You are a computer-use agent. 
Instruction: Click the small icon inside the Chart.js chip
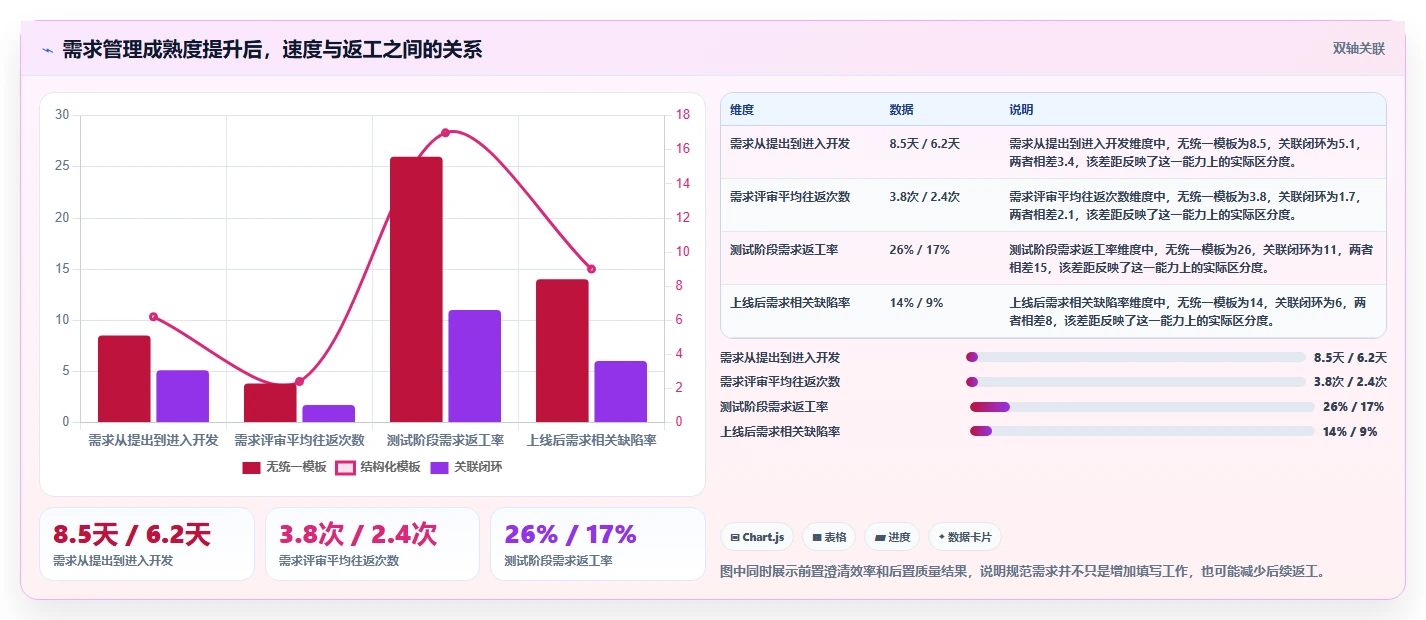coord(735,537)
